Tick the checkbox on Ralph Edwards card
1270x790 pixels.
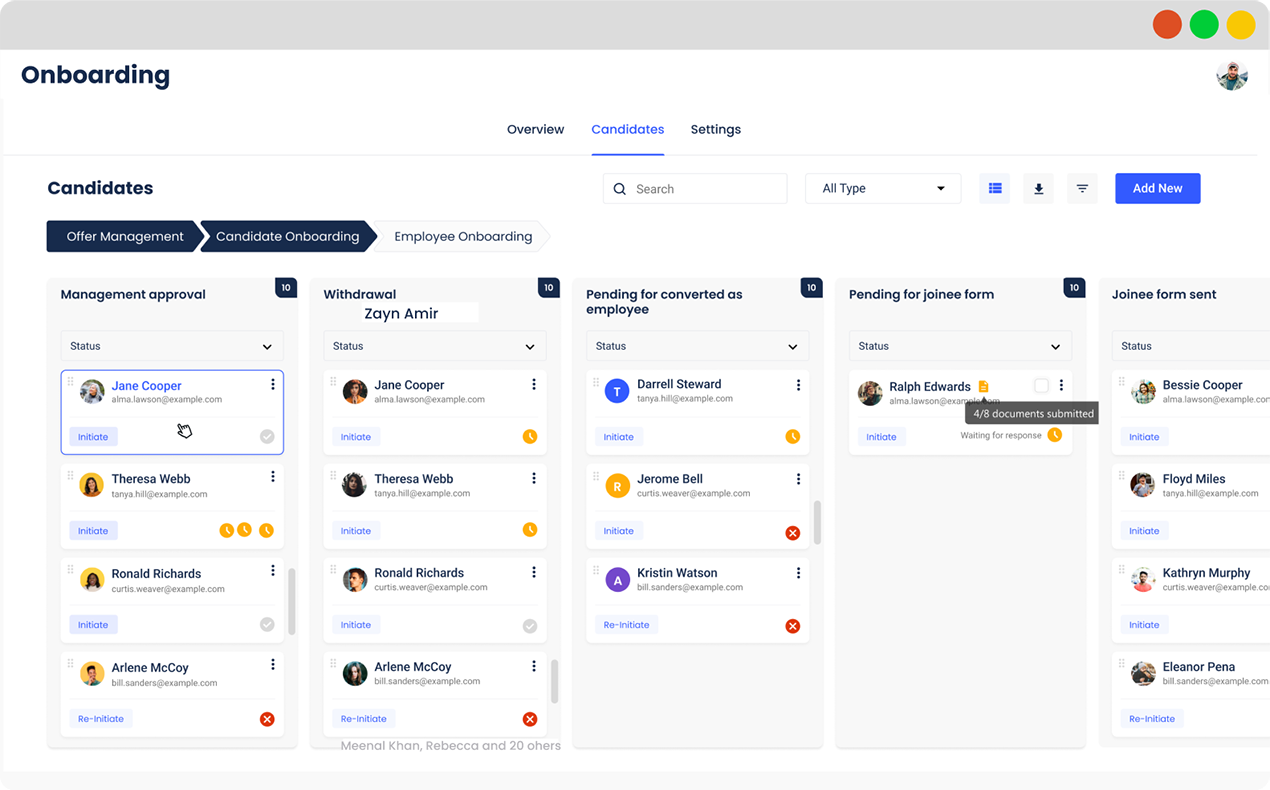[1041, 385]
